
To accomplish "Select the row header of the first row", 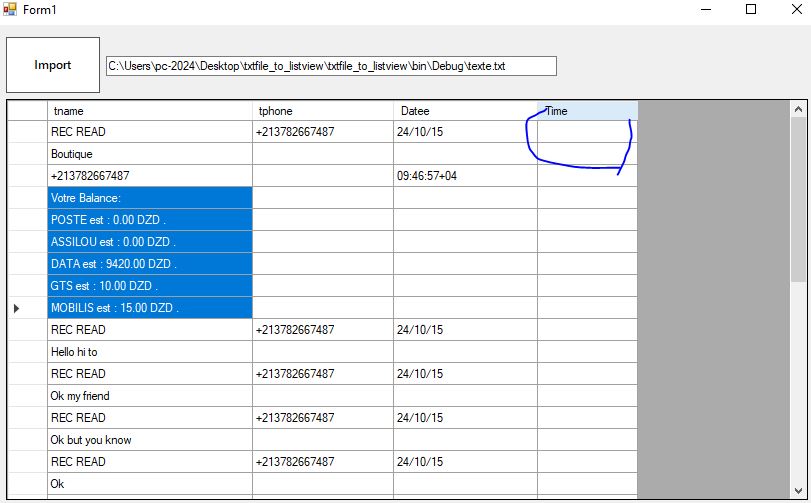I will pyautogui.click(x=27, y=132).
